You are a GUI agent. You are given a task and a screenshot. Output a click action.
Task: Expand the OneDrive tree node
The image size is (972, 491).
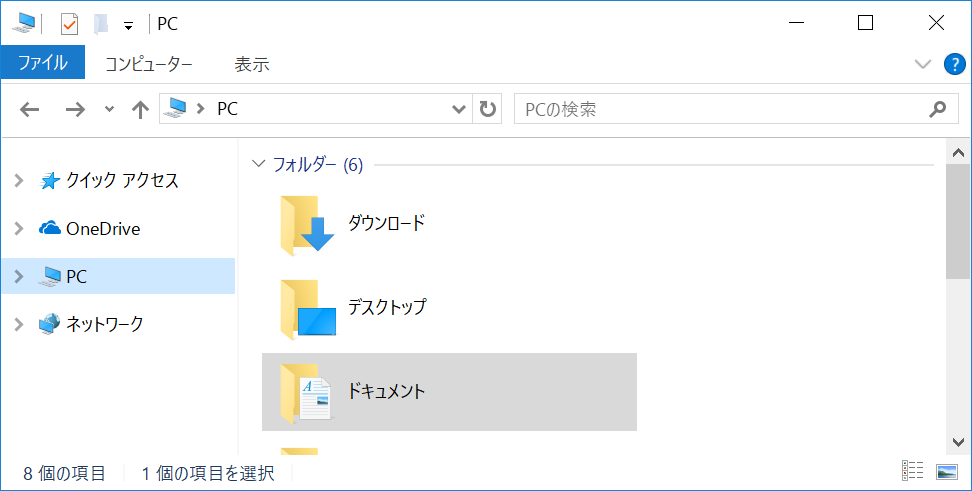(19, 228)
